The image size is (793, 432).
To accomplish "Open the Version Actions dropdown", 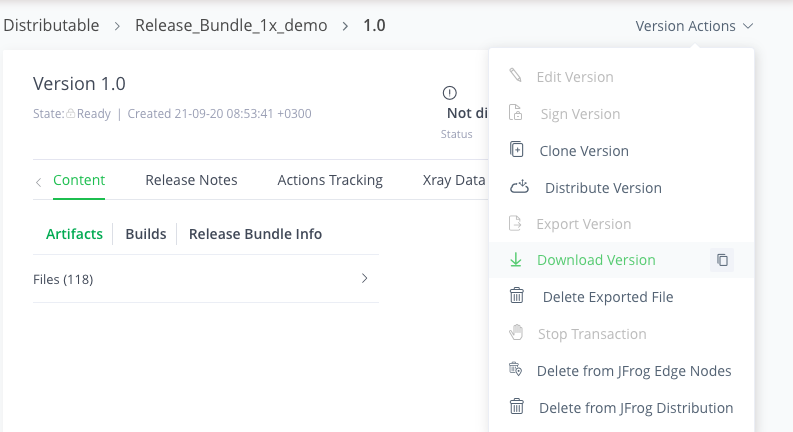I will point(694,26).
